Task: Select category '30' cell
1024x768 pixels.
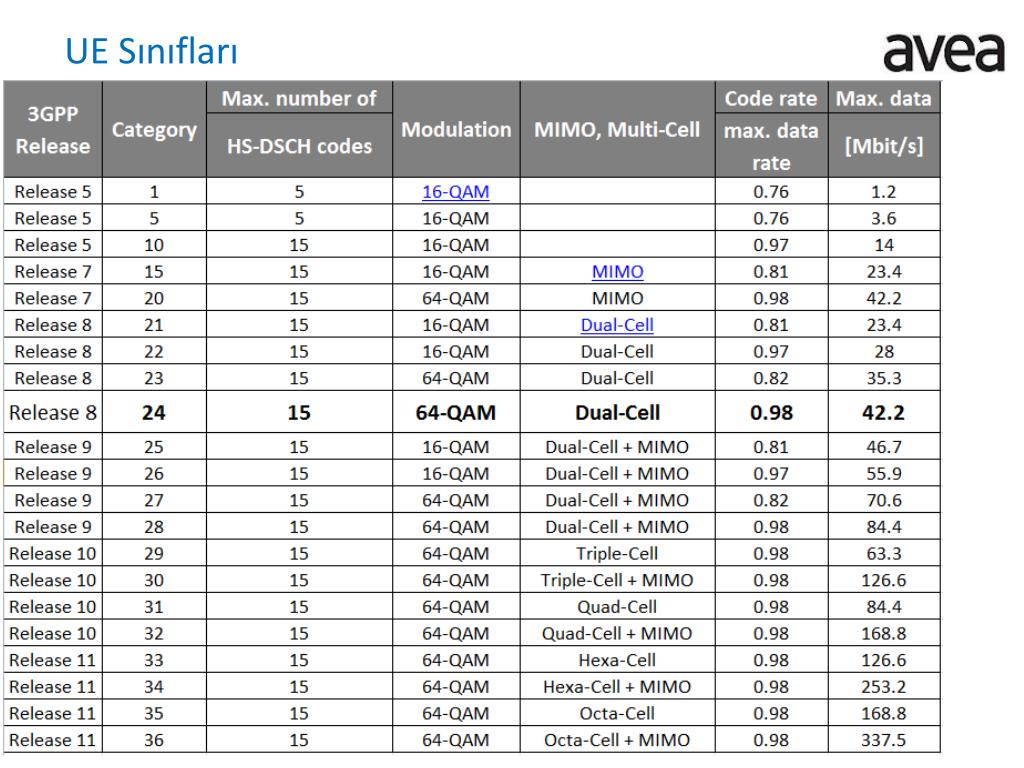Action: coord(154,581)
